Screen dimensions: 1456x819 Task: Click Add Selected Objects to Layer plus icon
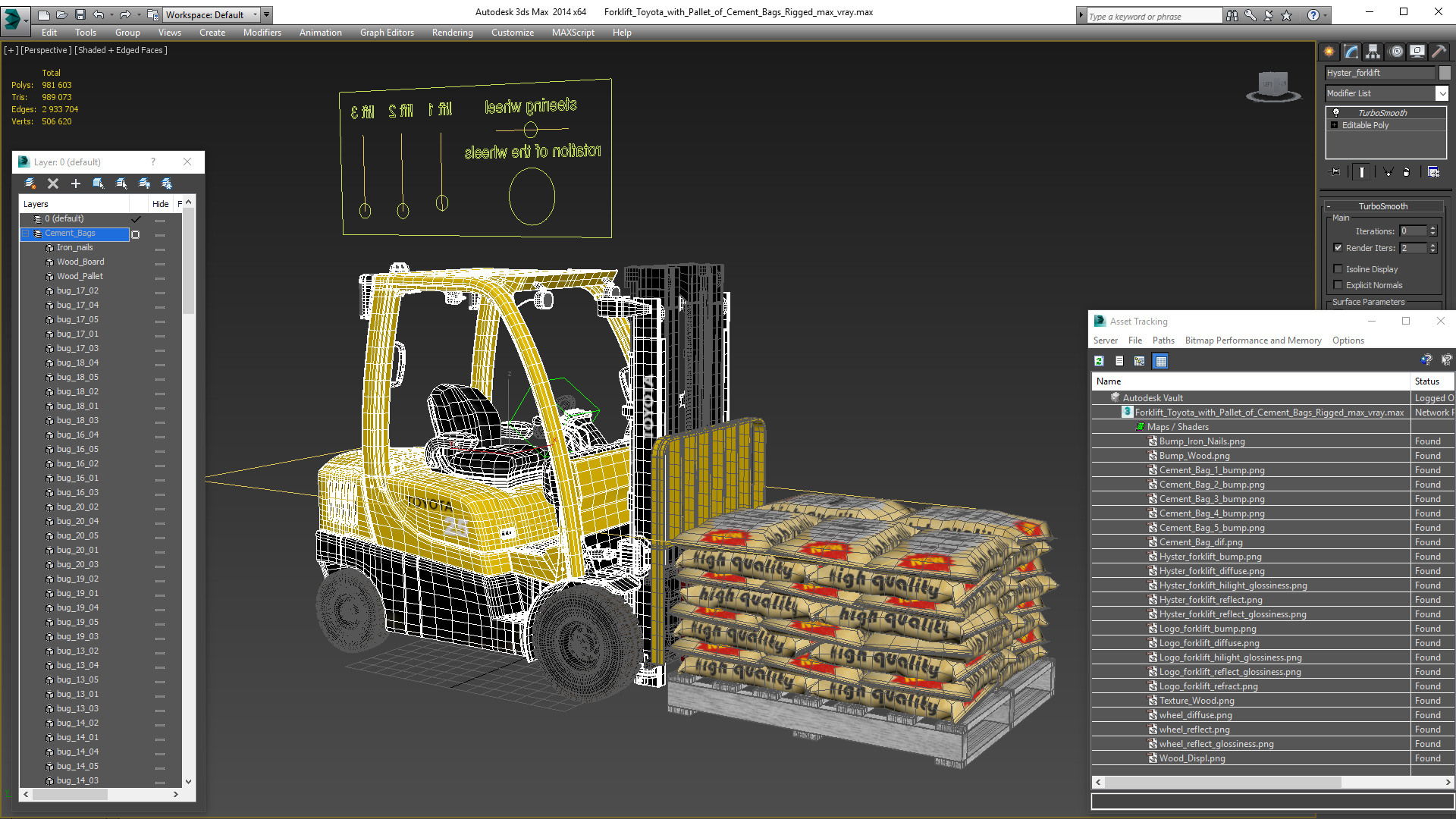76,184
